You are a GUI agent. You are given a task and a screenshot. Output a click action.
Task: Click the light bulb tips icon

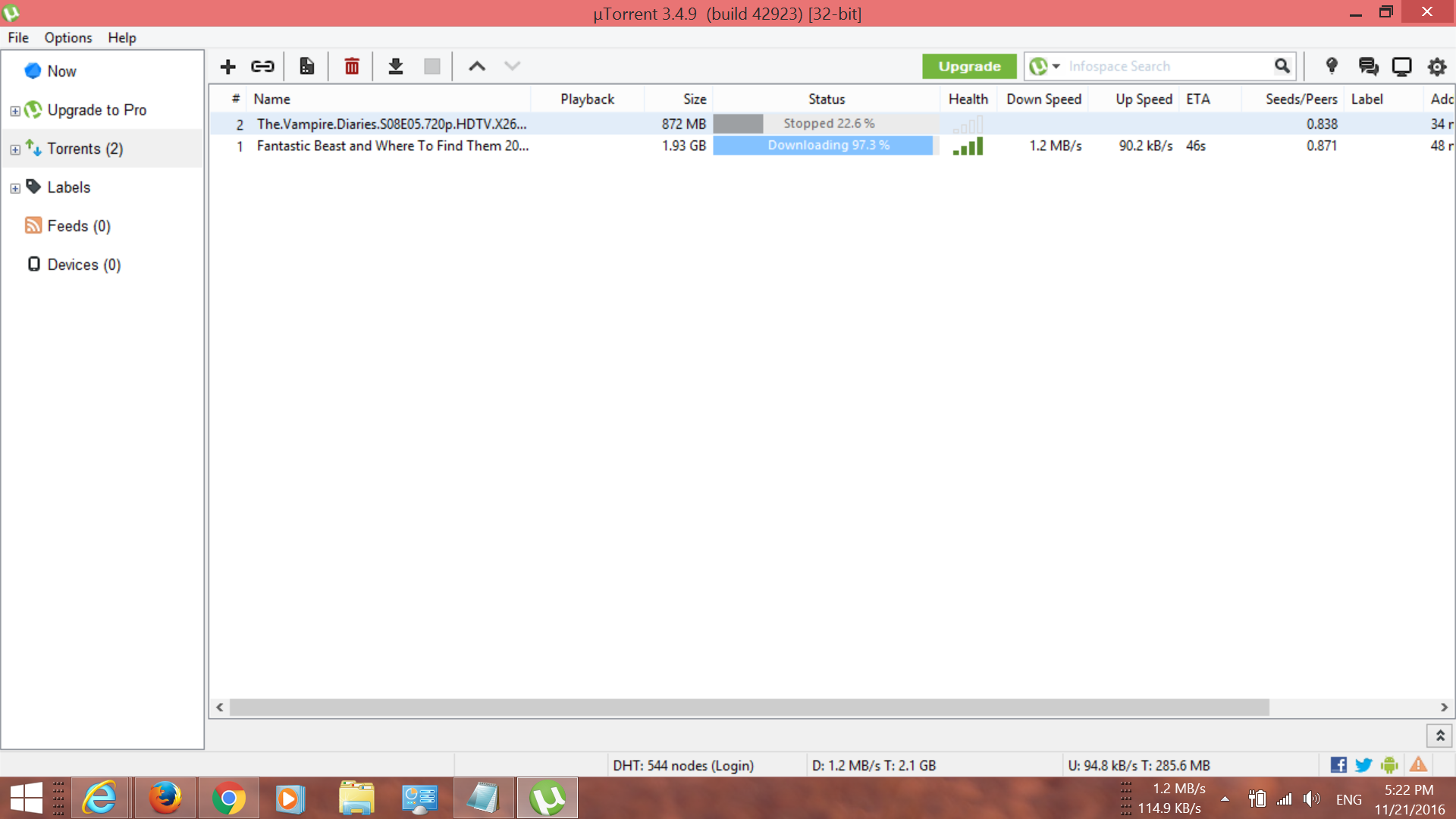point(1331,67)
